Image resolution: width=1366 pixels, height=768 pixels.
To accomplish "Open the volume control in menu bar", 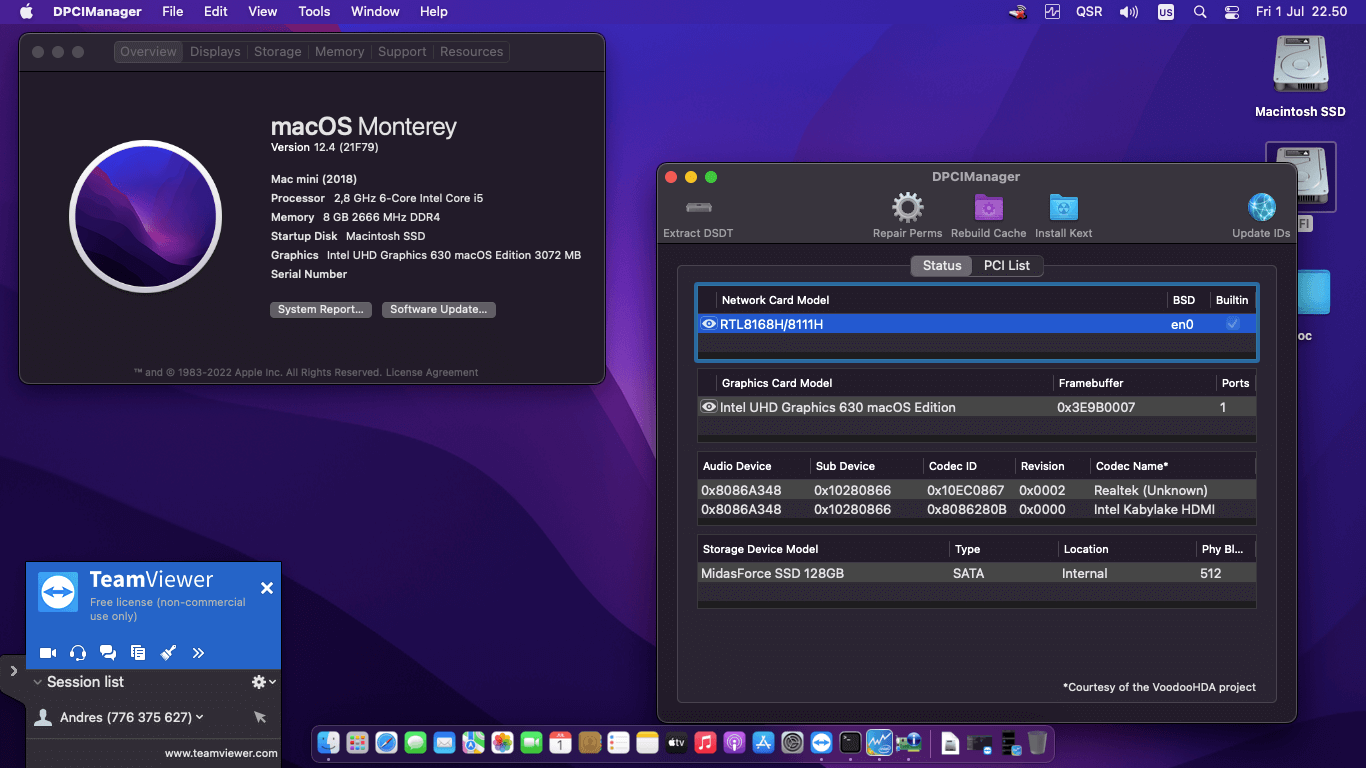I will click(1129, 12).
